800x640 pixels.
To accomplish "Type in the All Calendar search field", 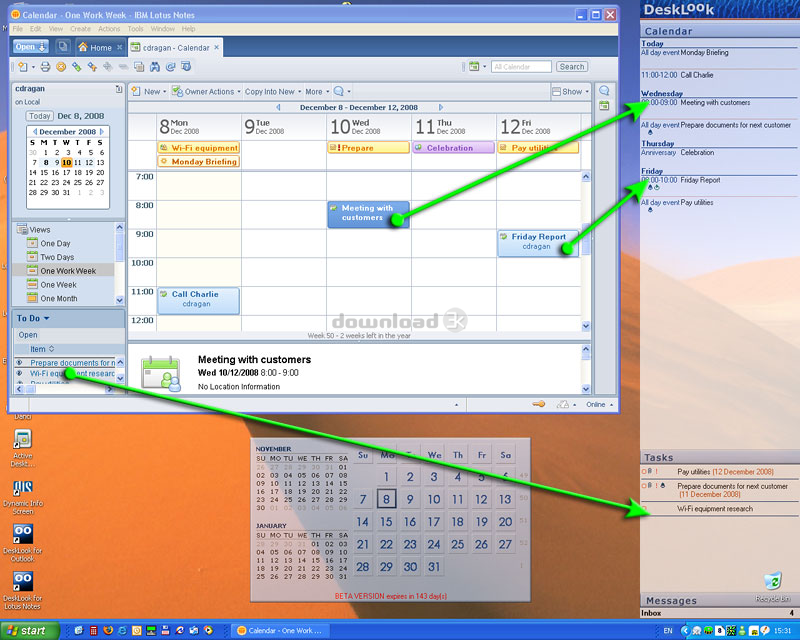I will click(x=521, y=67).
